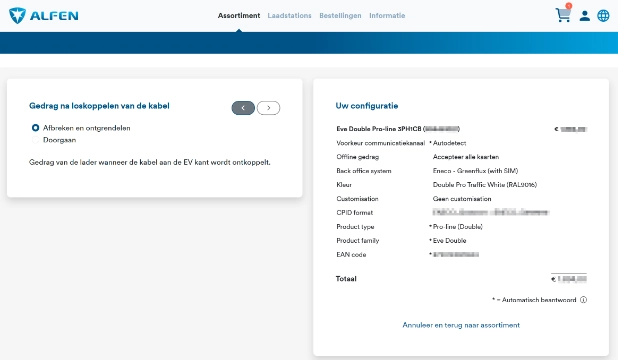Go to previous configuration step
This screenshot has width=618, height=360.
[x=243, y=108]
